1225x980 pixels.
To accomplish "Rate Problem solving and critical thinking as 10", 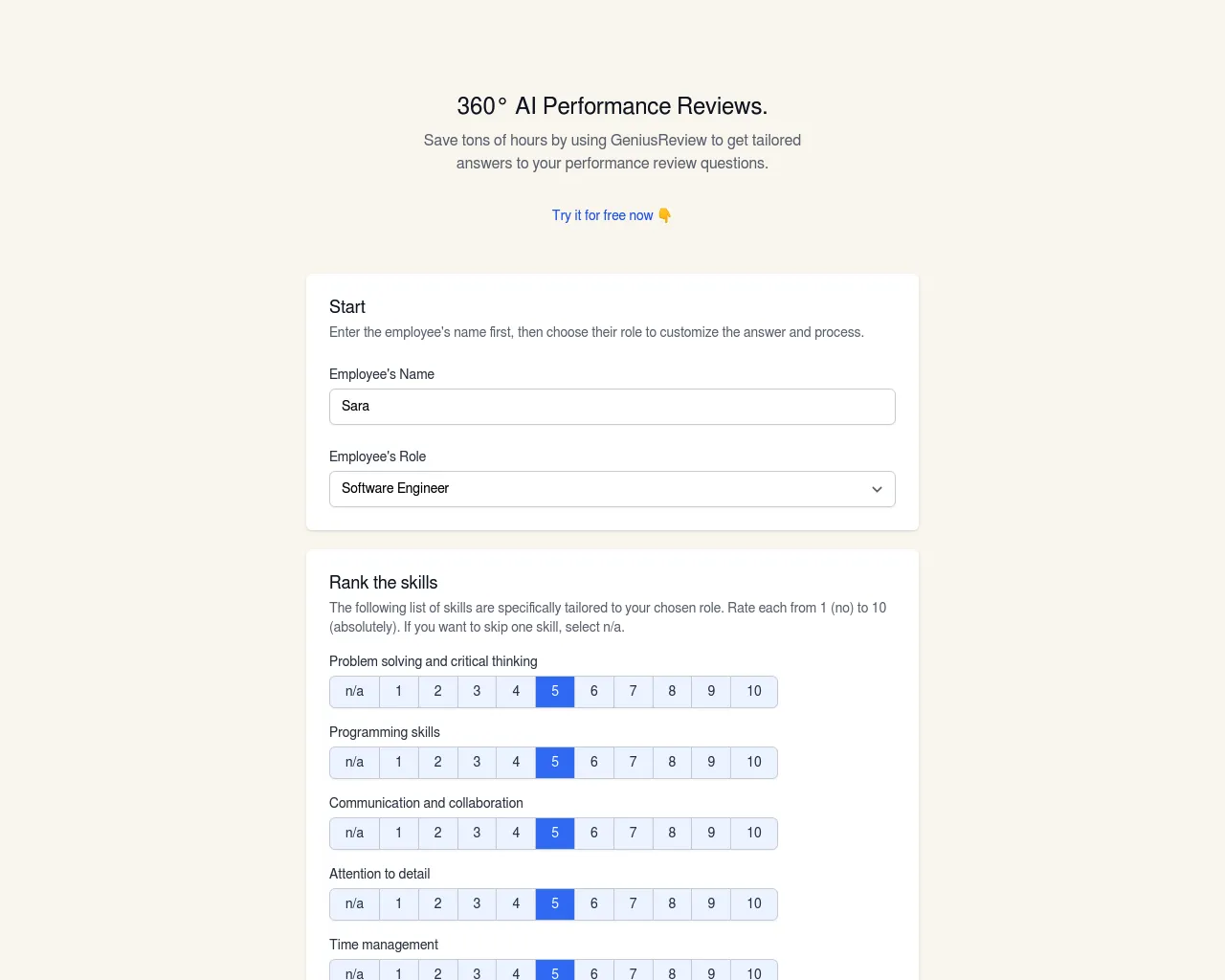I will (754, 692).
